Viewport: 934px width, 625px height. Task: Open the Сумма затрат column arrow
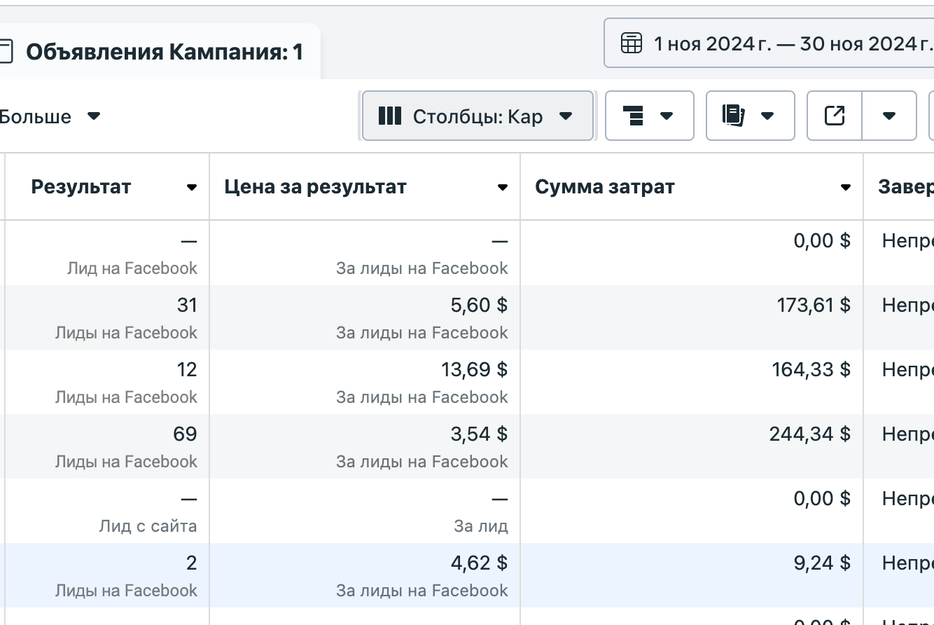pos(845,187)
